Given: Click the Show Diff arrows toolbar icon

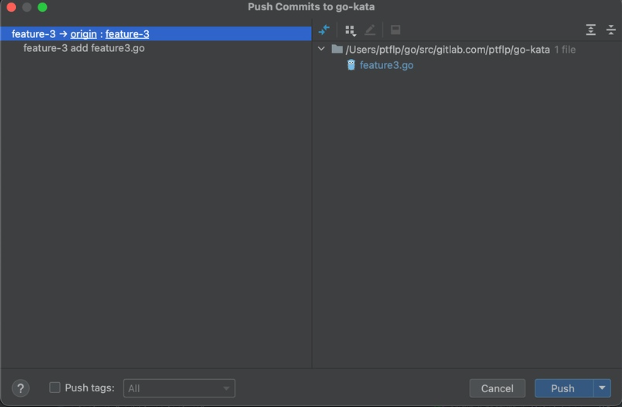Looking at the screenshot, I should point(324,30).
